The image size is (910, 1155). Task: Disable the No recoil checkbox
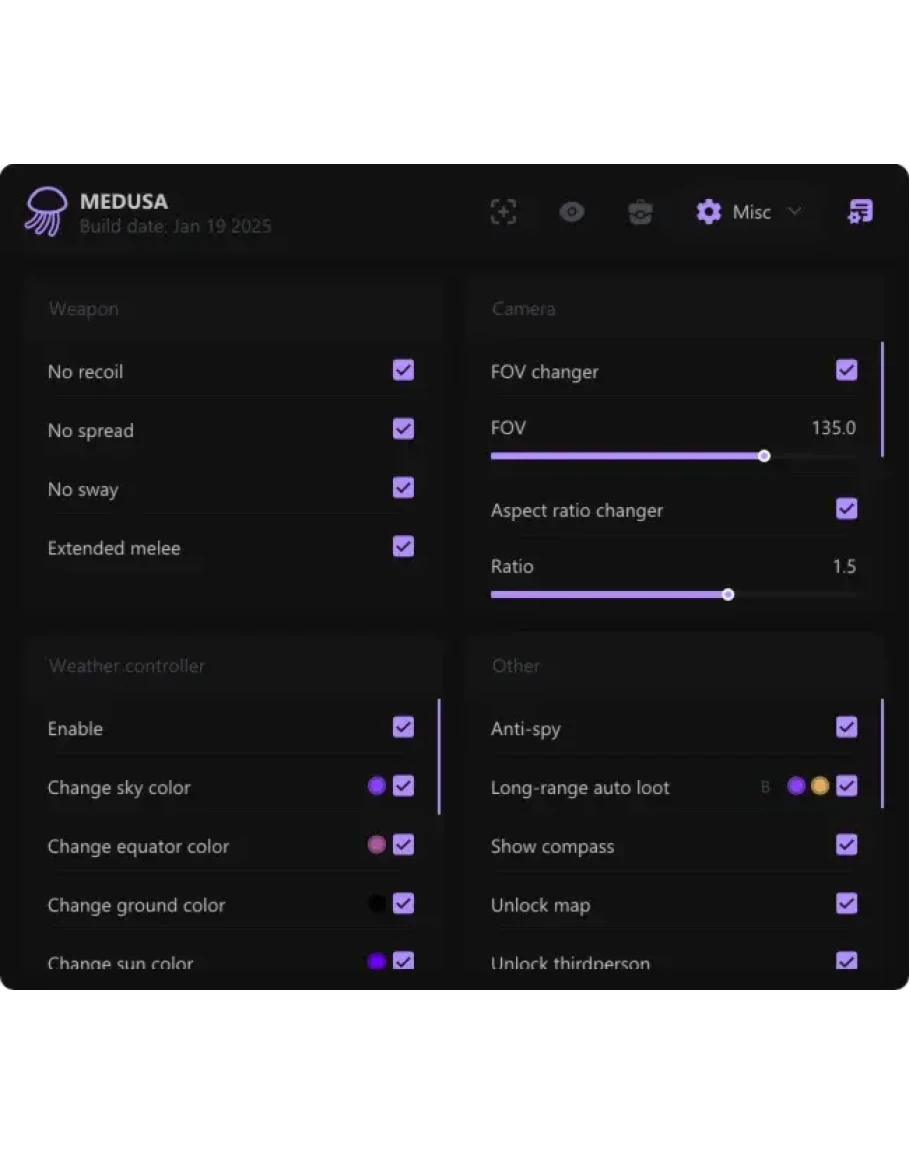click(403, 370)
